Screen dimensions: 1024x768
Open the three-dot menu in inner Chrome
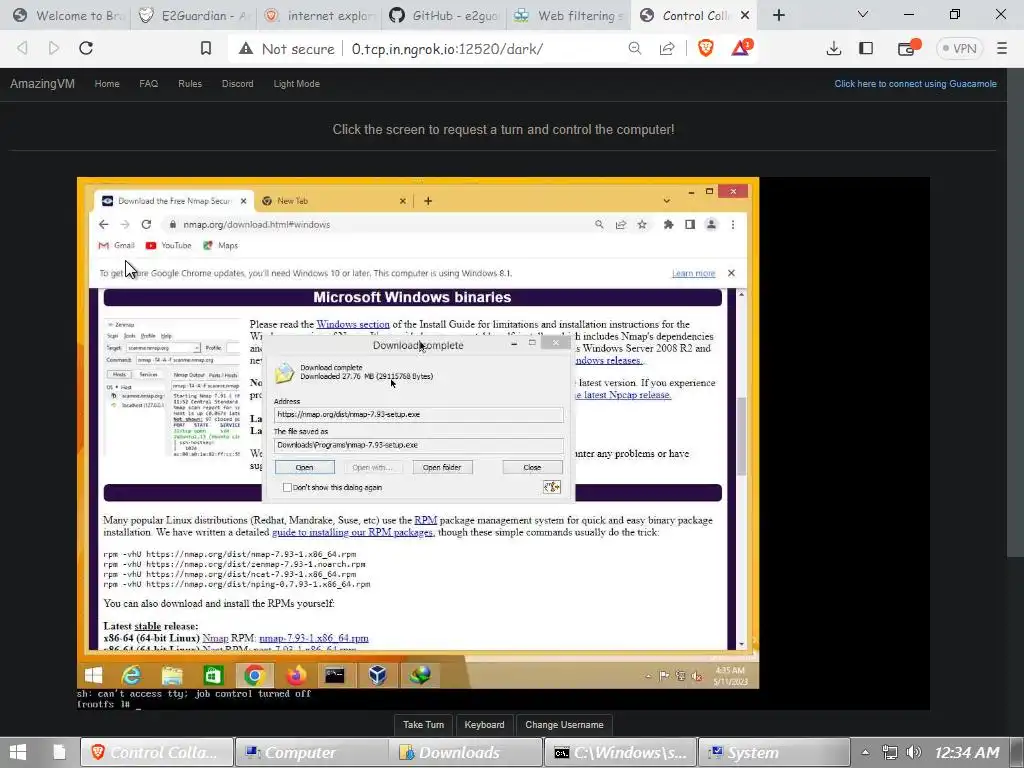[733, 225]
